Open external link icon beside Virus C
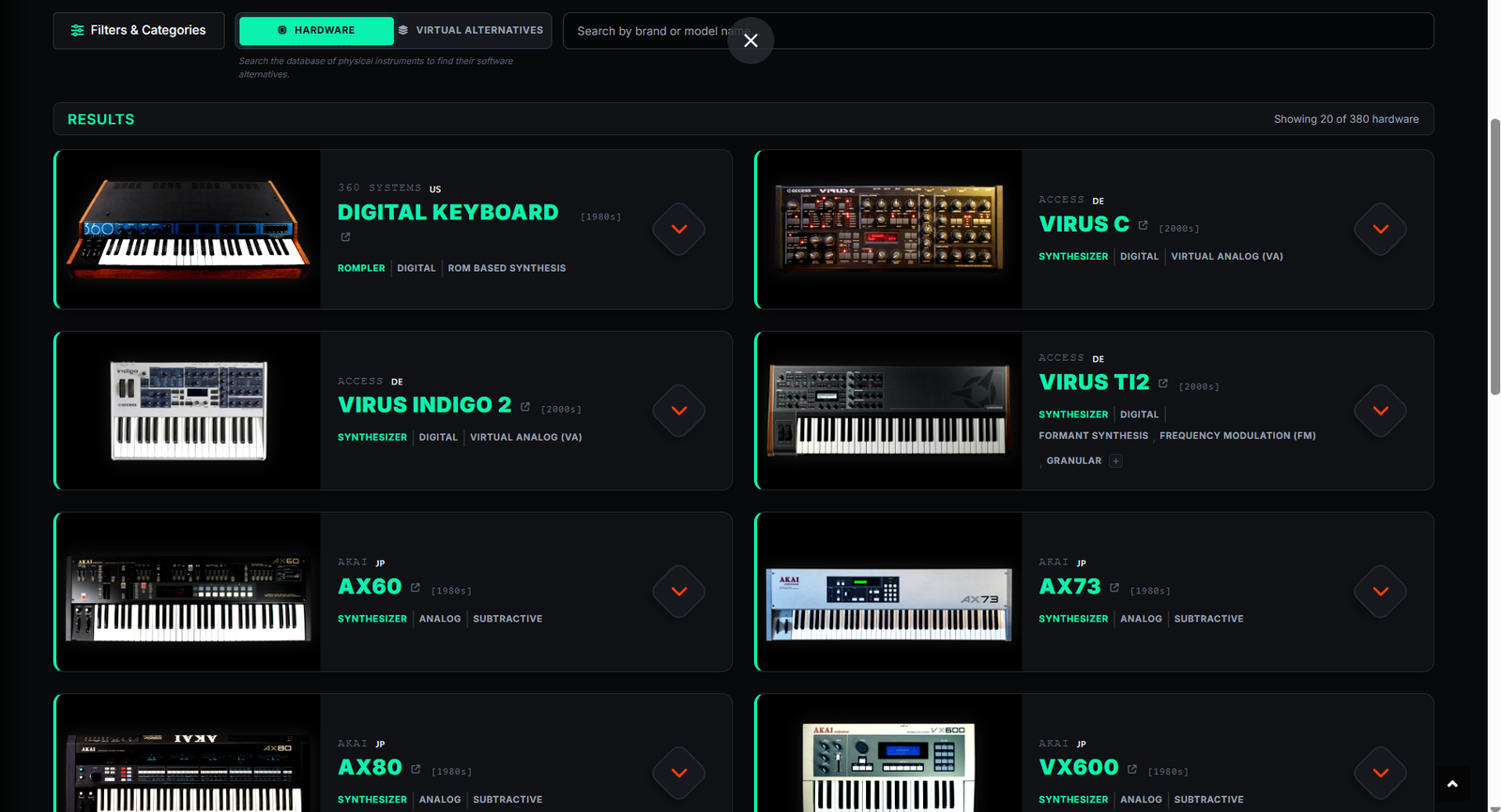Image resolution: width=1501 pixels, height=812 pixels. 1143,225
